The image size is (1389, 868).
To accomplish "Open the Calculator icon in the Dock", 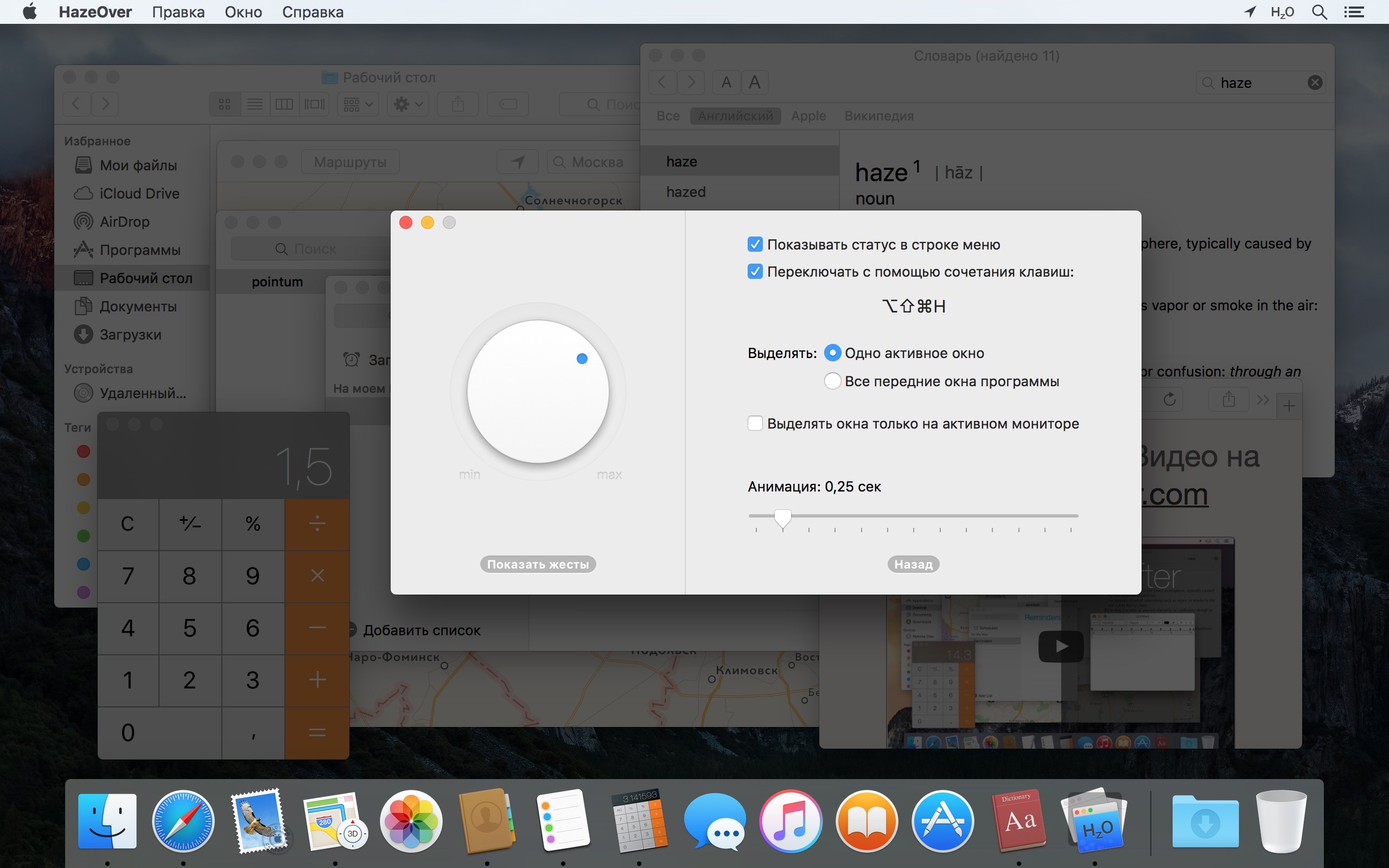I will click(639, 820).
